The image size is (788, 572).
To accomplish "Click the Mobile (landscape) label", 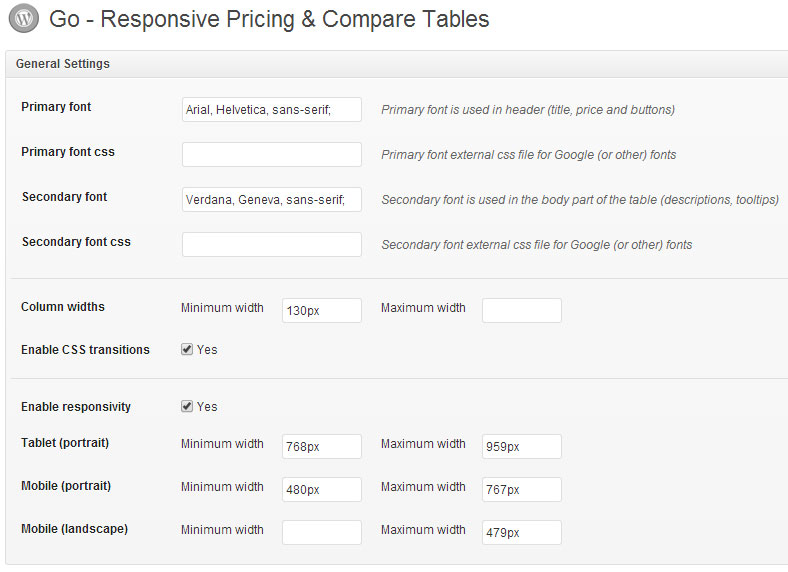I will (74, 529).
